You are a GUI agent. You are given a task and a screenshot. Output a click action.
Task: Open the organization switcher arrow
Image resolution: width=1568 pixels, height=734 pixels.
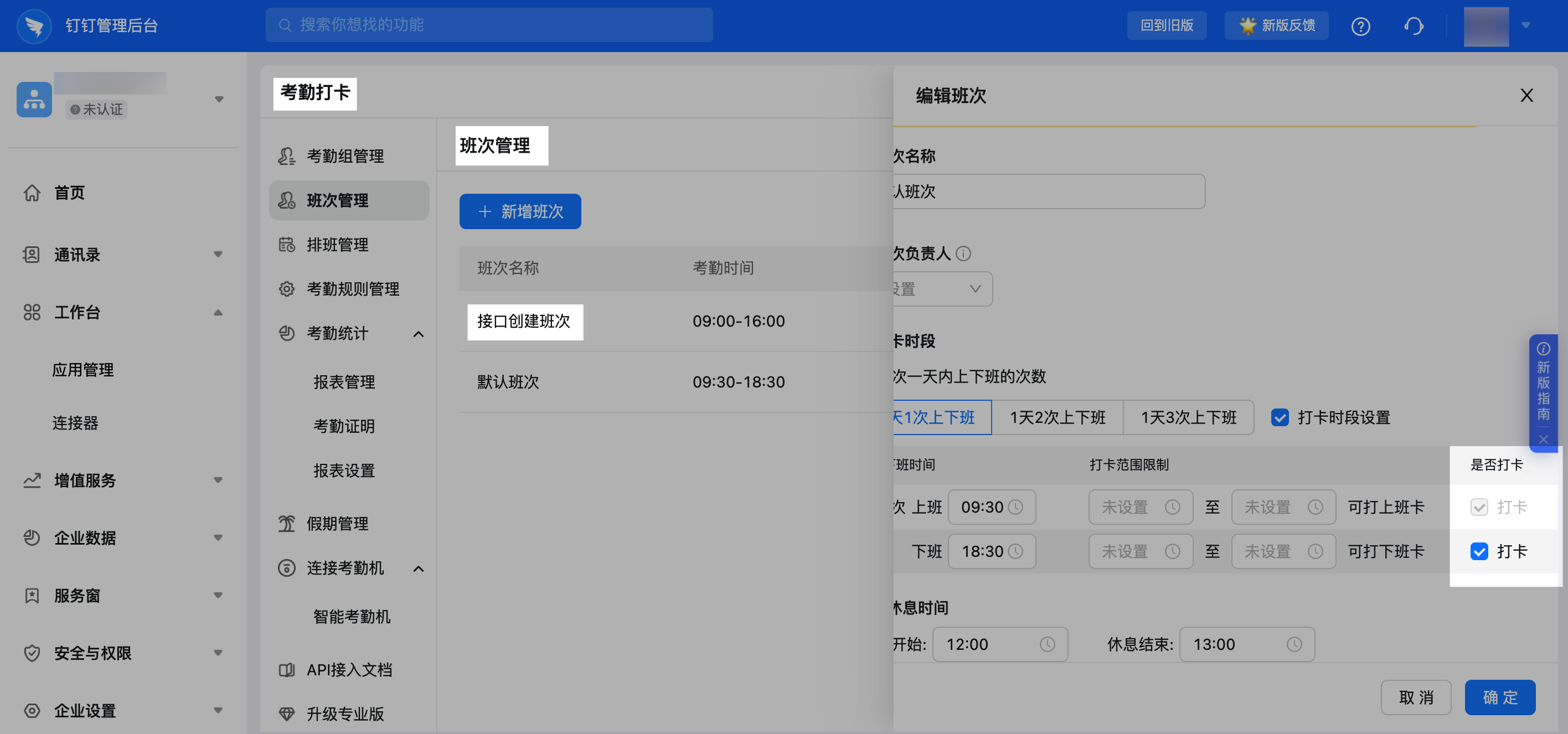(x=219, y=99)
